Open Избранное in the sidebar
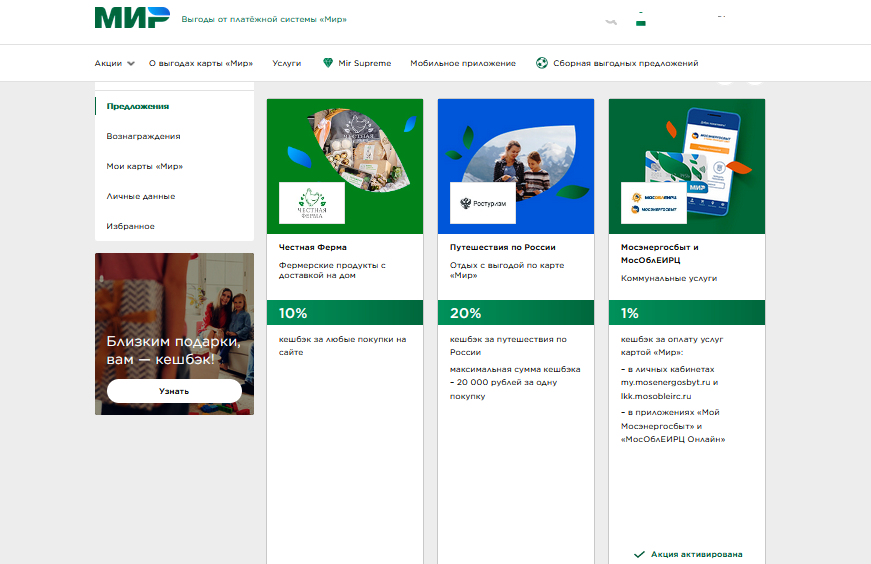Viewport: 871px width, 564px height. (131, 226)
